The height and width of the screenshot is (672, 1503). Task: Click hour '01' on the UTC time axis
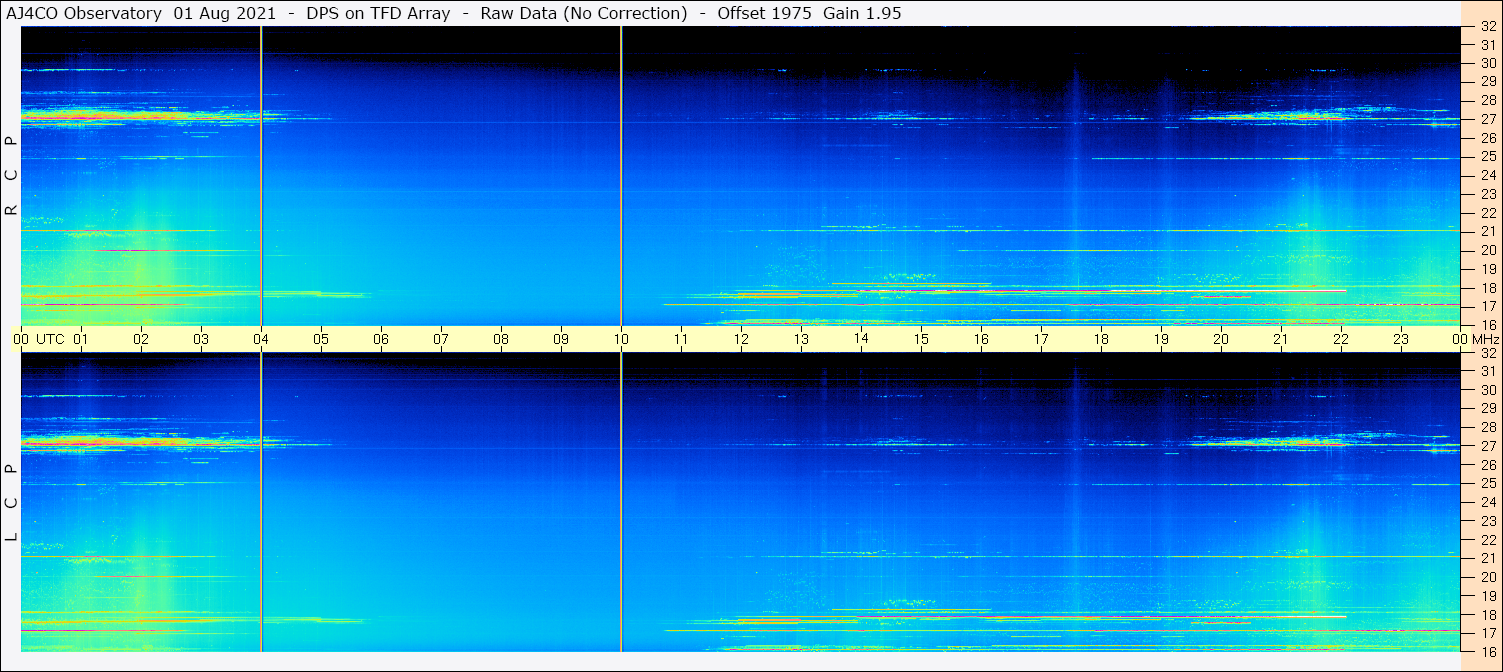[81, 340]
